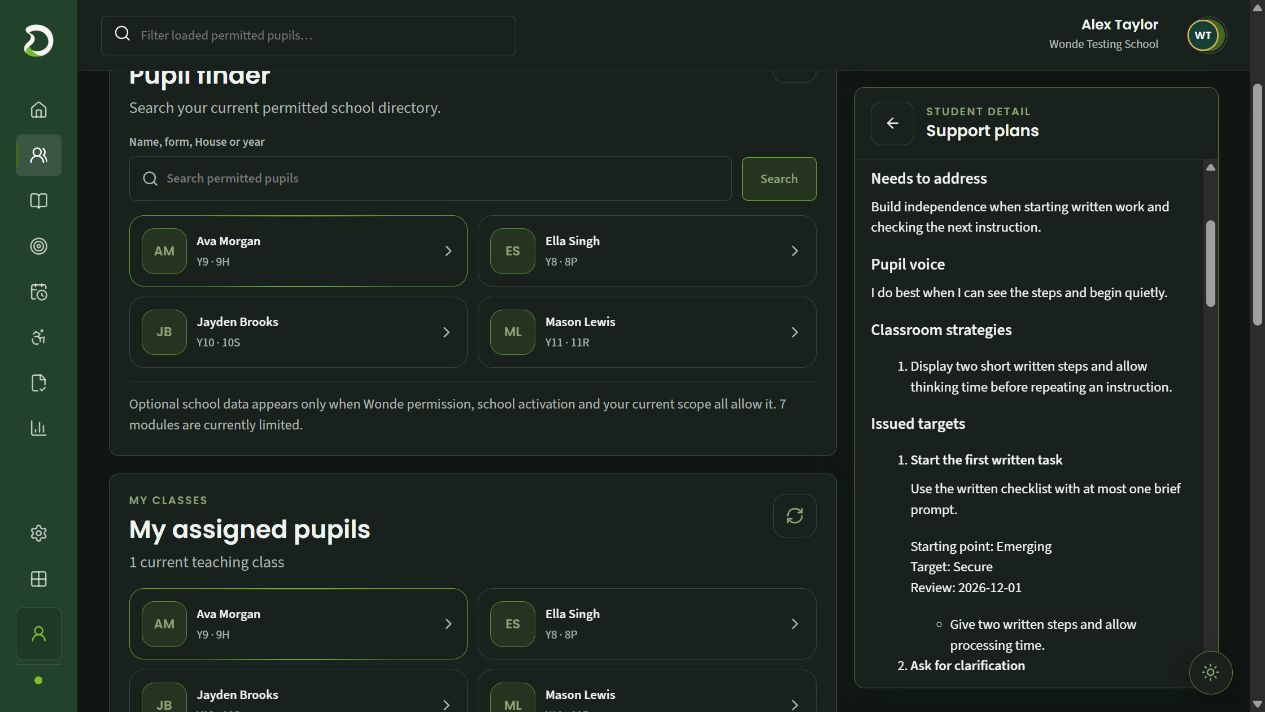This screenshot has height=712, width=1265.
Task: Click the Search button
Action: 779,179
